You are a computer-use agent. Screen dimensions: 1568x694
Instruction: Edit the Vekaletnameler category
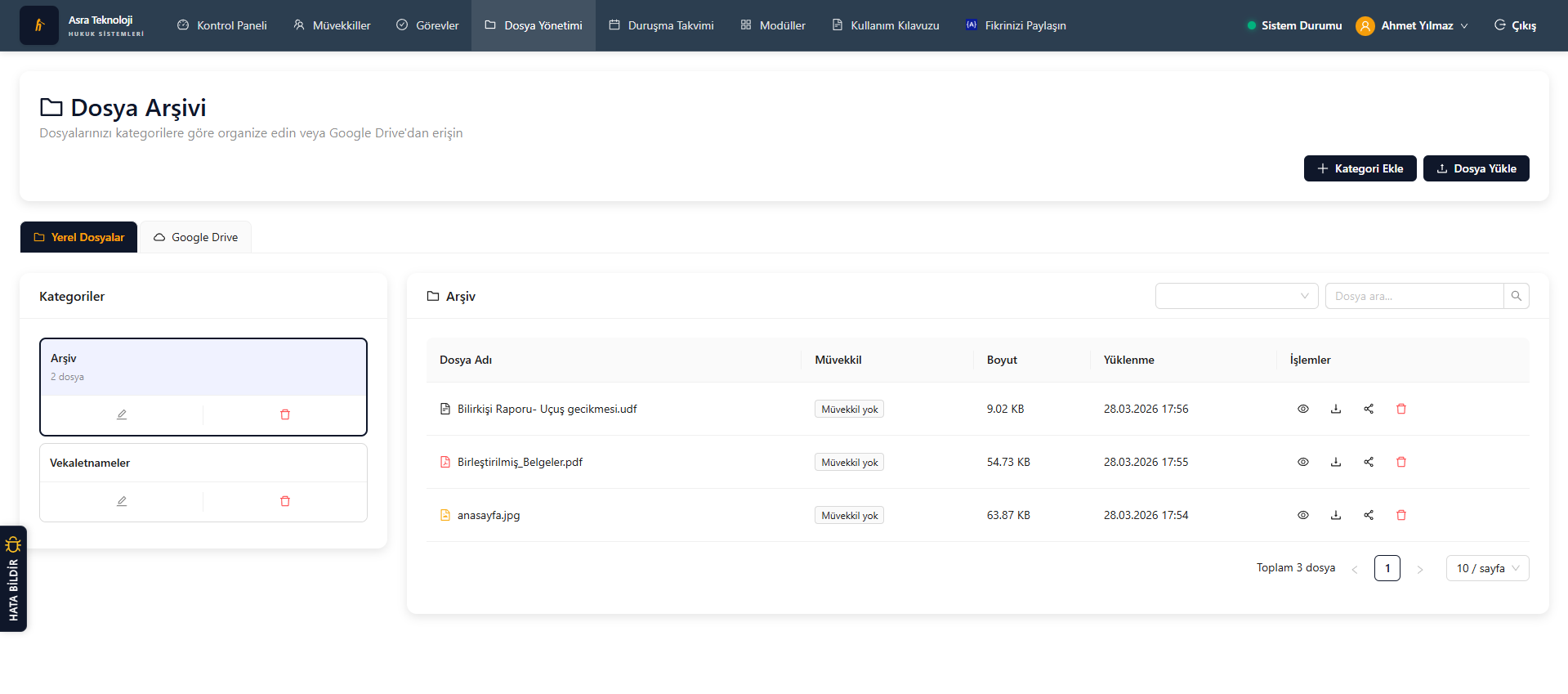click(122, 501)
